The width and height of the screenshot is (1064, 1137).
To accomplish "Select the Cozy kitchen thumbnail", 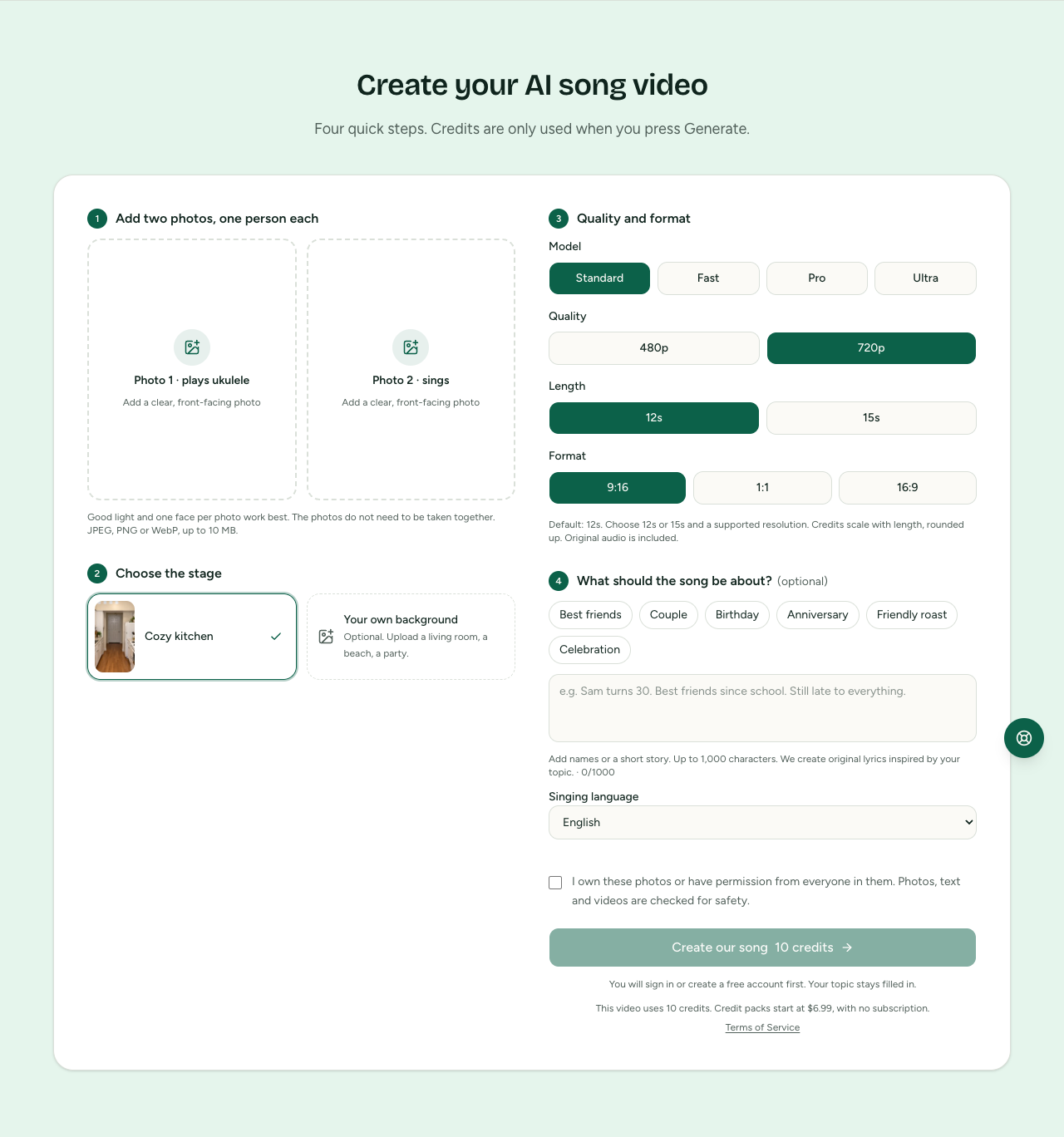I will coord(115,637).
